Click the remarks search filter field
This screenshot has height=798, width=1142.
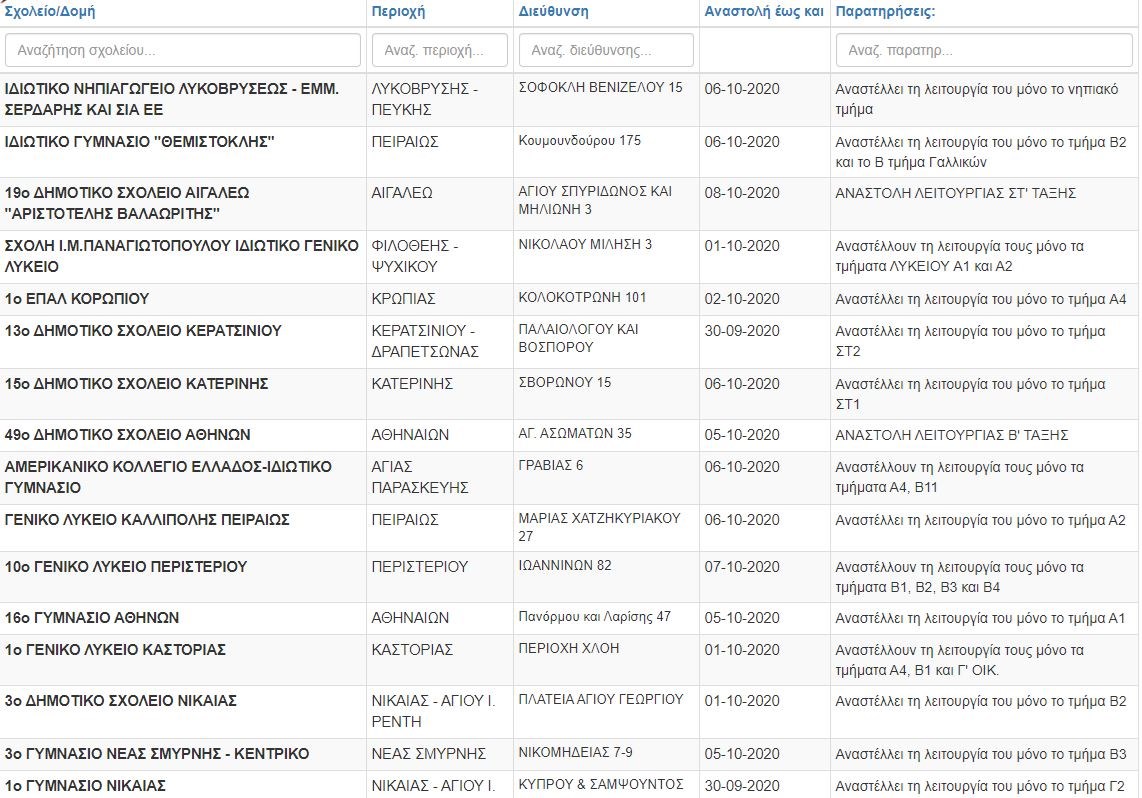coord(984,50)
